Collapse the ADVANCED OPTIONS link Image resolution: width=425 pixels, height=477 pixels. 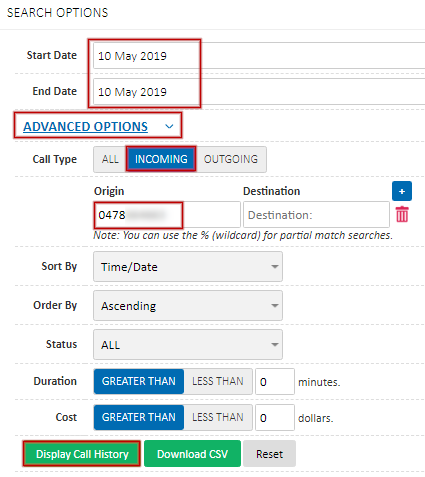[x=85, y=127]
